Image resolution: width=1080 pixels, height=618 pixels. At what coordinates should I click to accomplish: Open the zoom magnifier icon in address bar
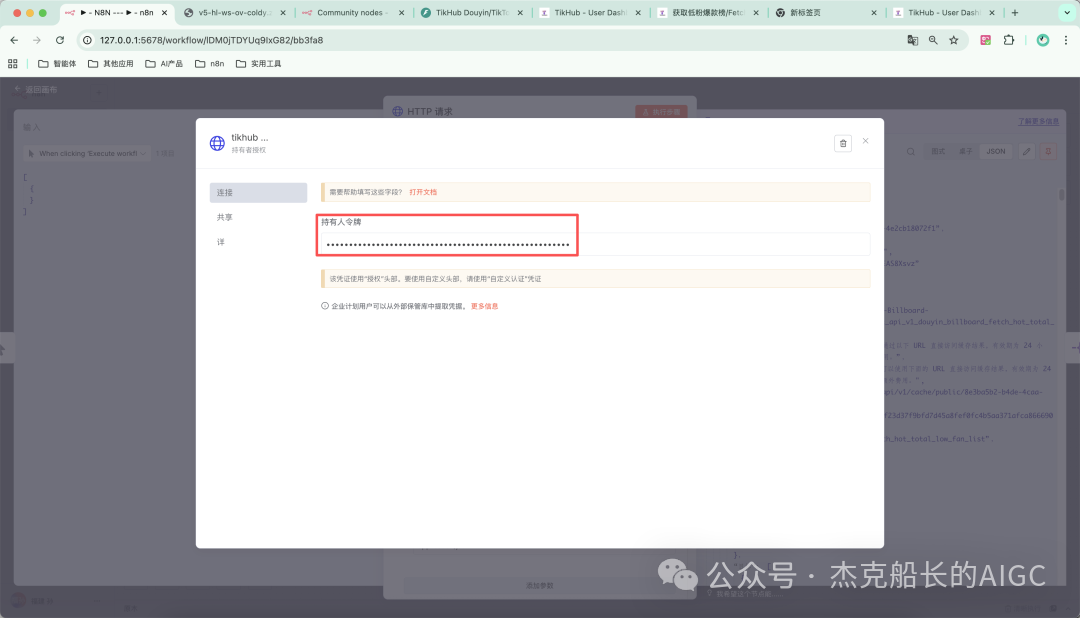933,40
